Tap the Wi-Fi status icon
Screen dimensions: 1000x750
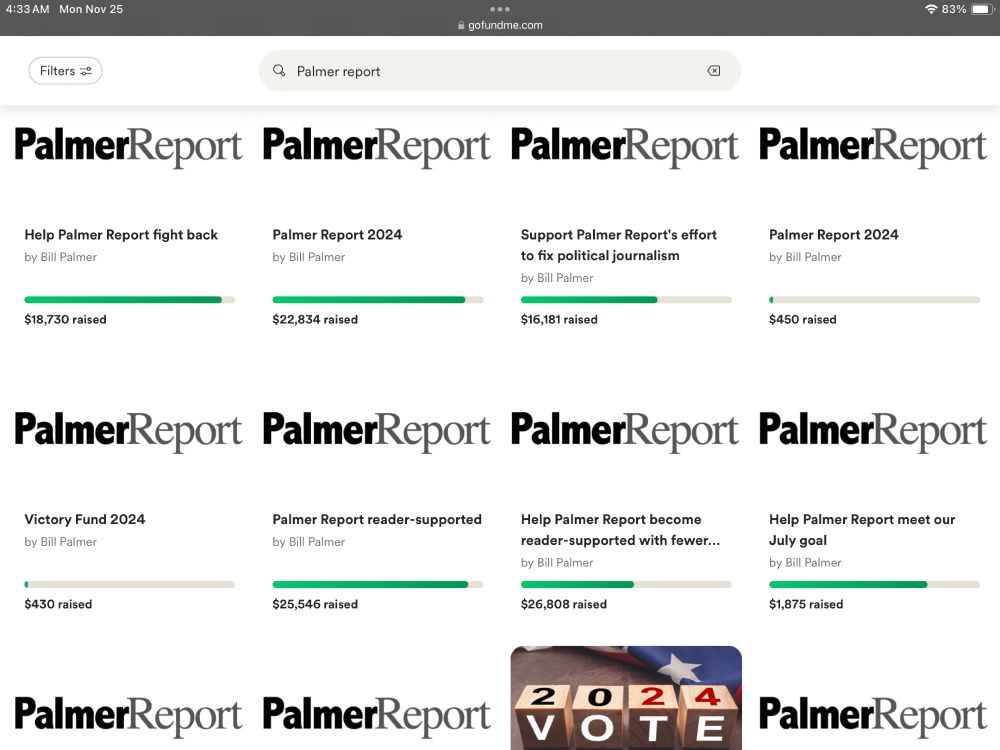coord(931,9)
